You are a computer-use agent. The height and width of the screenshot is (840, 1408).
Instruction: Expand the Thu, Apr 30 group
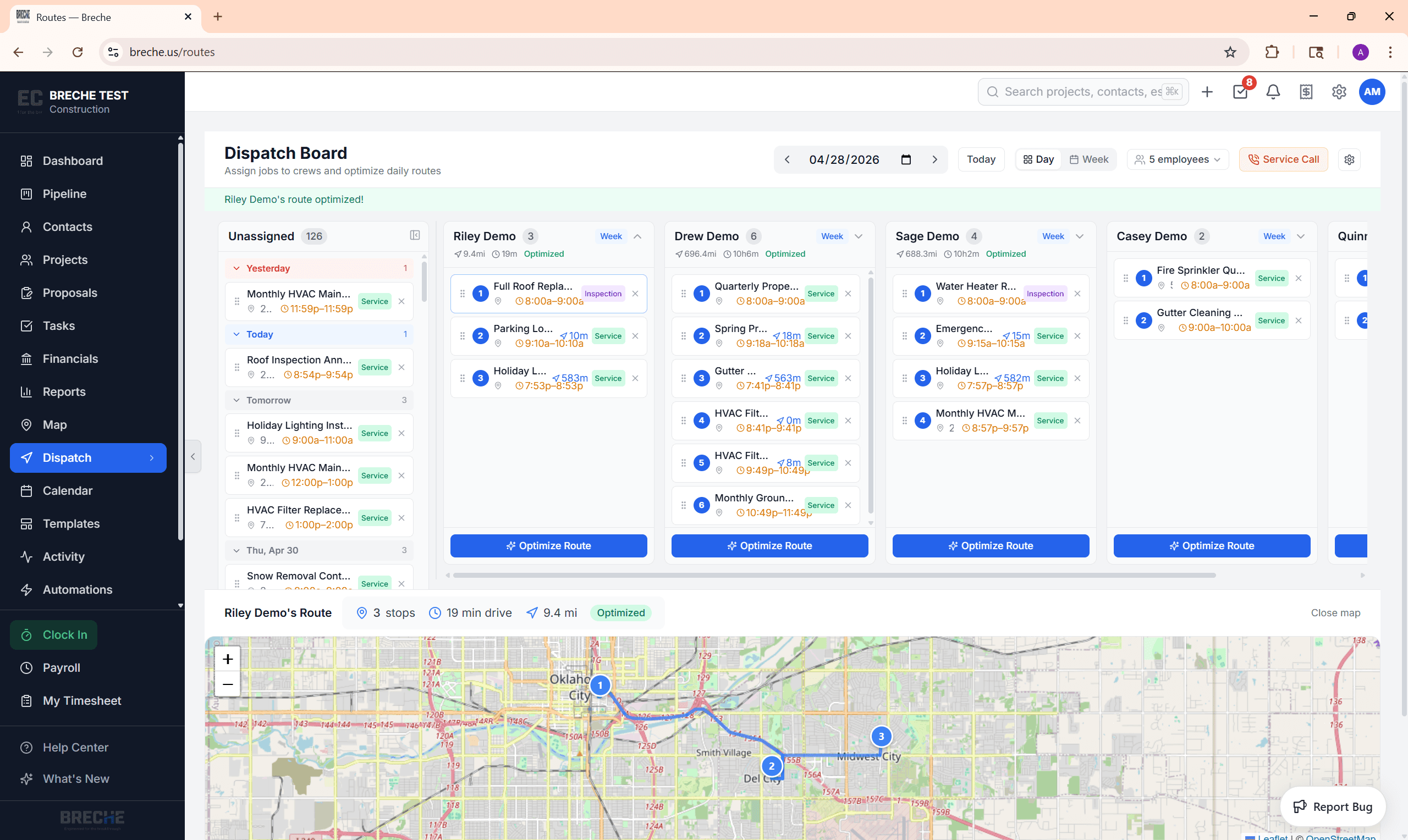click(x=320, y=550)
